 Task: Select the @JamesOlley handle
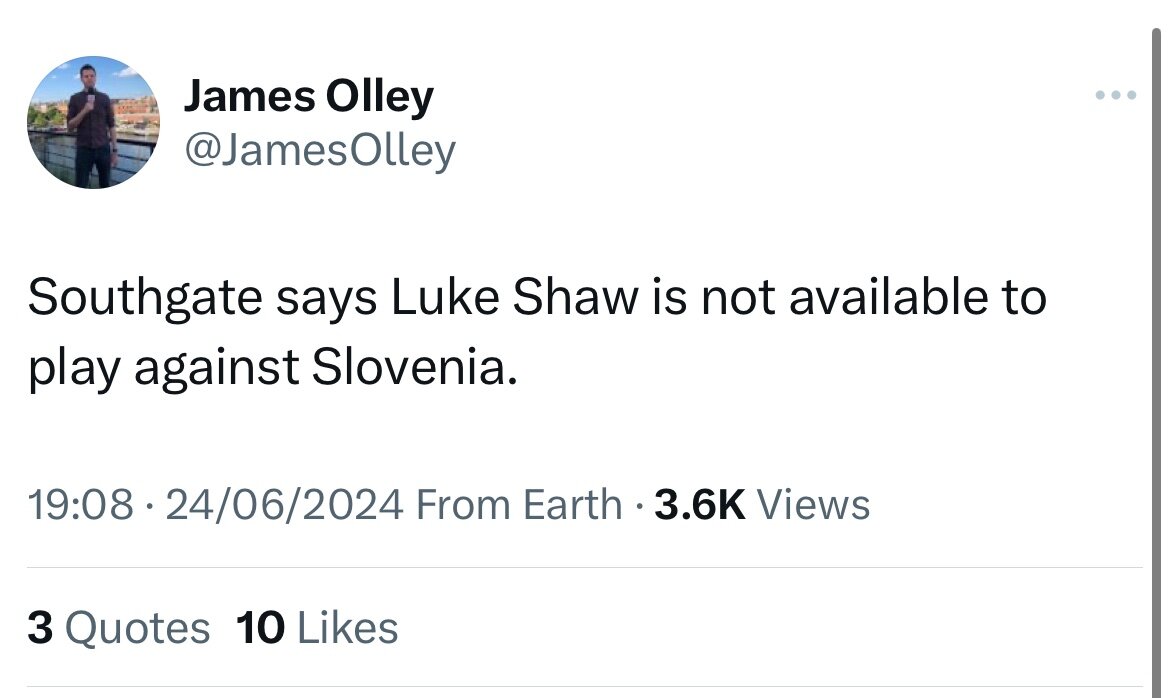pyautogui.click(x=319, y=151)
